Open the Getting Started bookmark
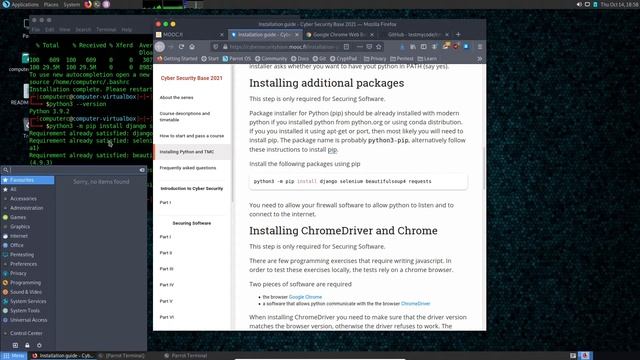Screen dimensions: 640x360 [177, 59]
